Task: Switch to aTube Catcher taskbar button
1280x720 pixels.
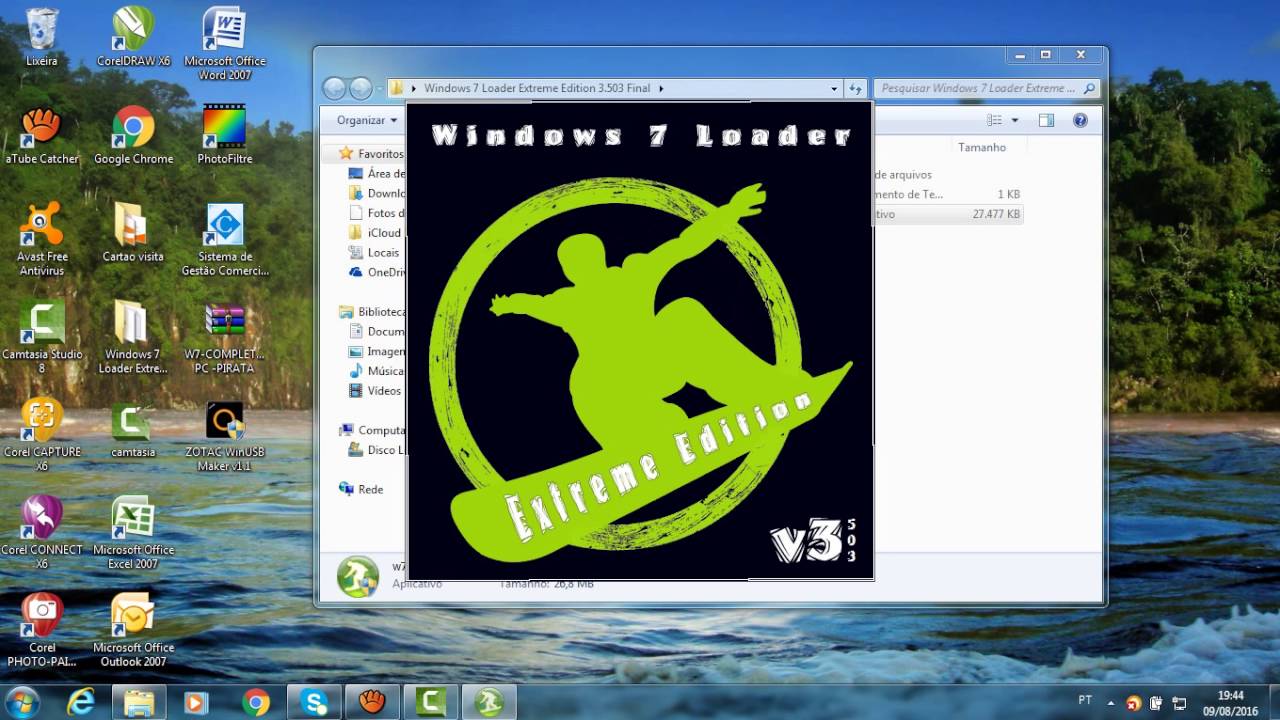Action: tap(372, 702)
